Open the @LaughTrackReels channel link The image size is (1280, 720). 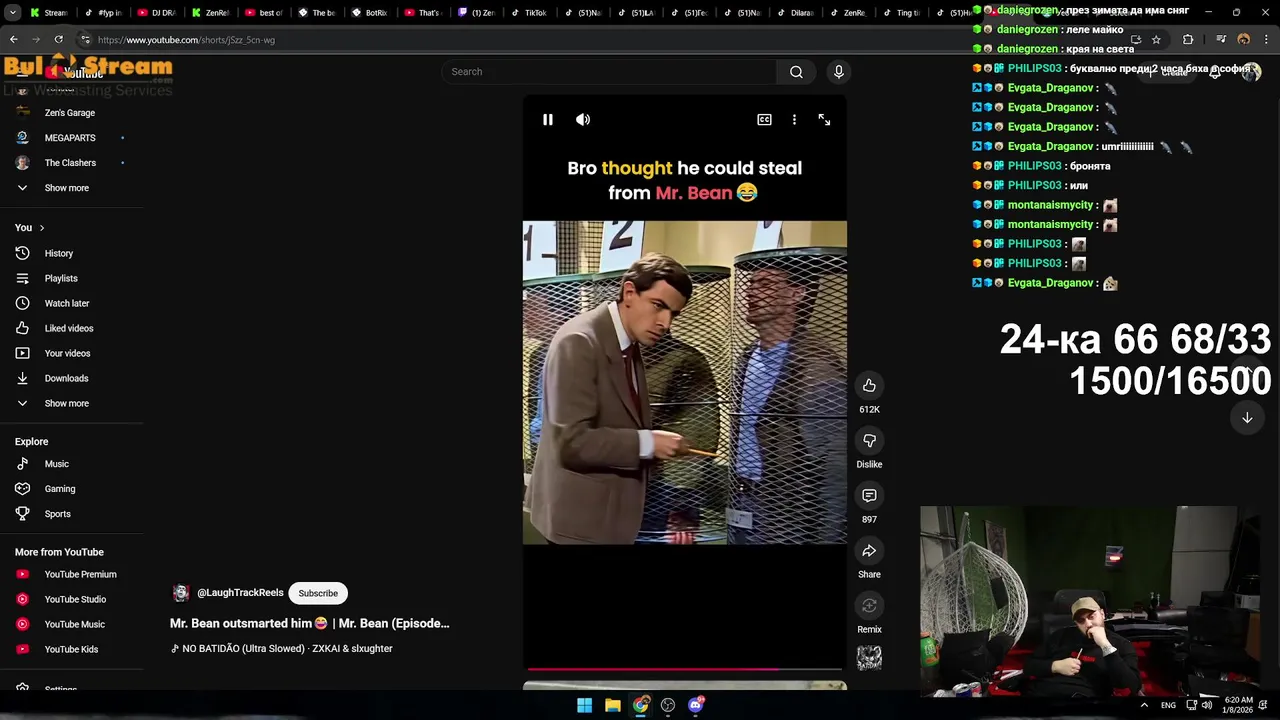point(240,593)
